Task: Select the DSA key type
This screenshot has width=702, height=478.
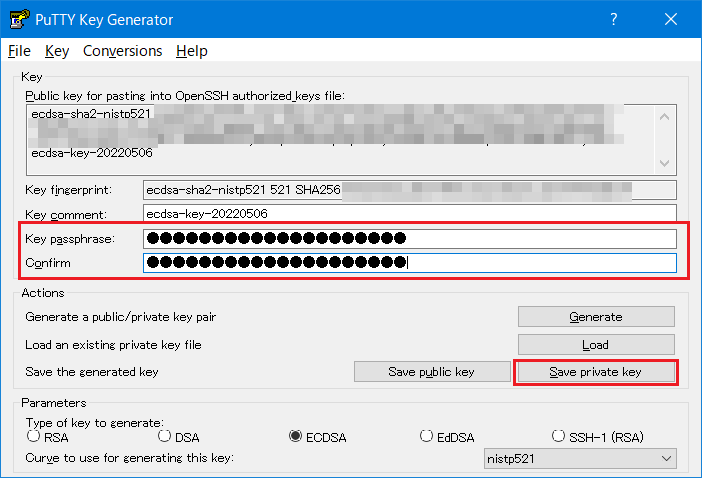Action: (165, 436)
